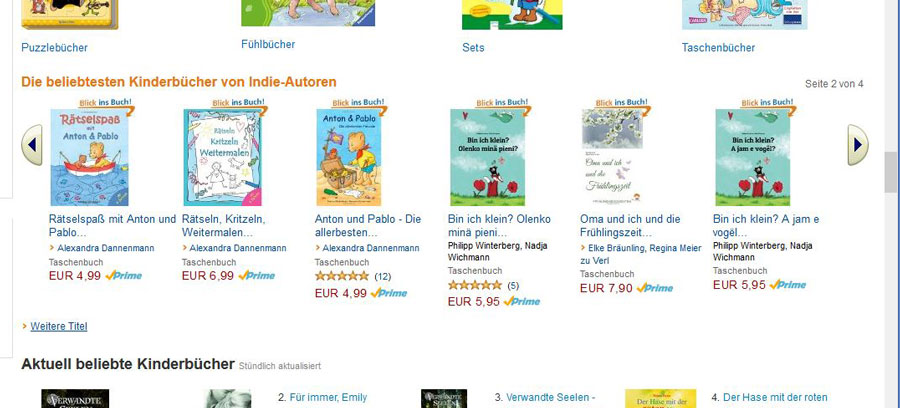Go to previous page of Indie-Autoren carousel
Screen dimensions: 900x408
click(32, 145)
